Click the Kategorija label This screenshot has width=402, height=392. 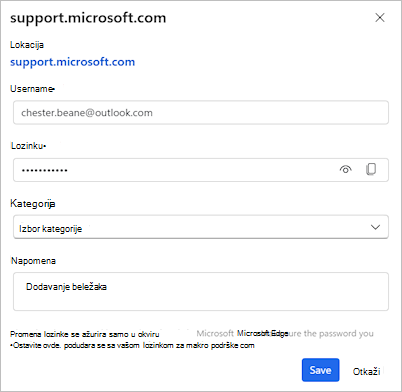33,203
